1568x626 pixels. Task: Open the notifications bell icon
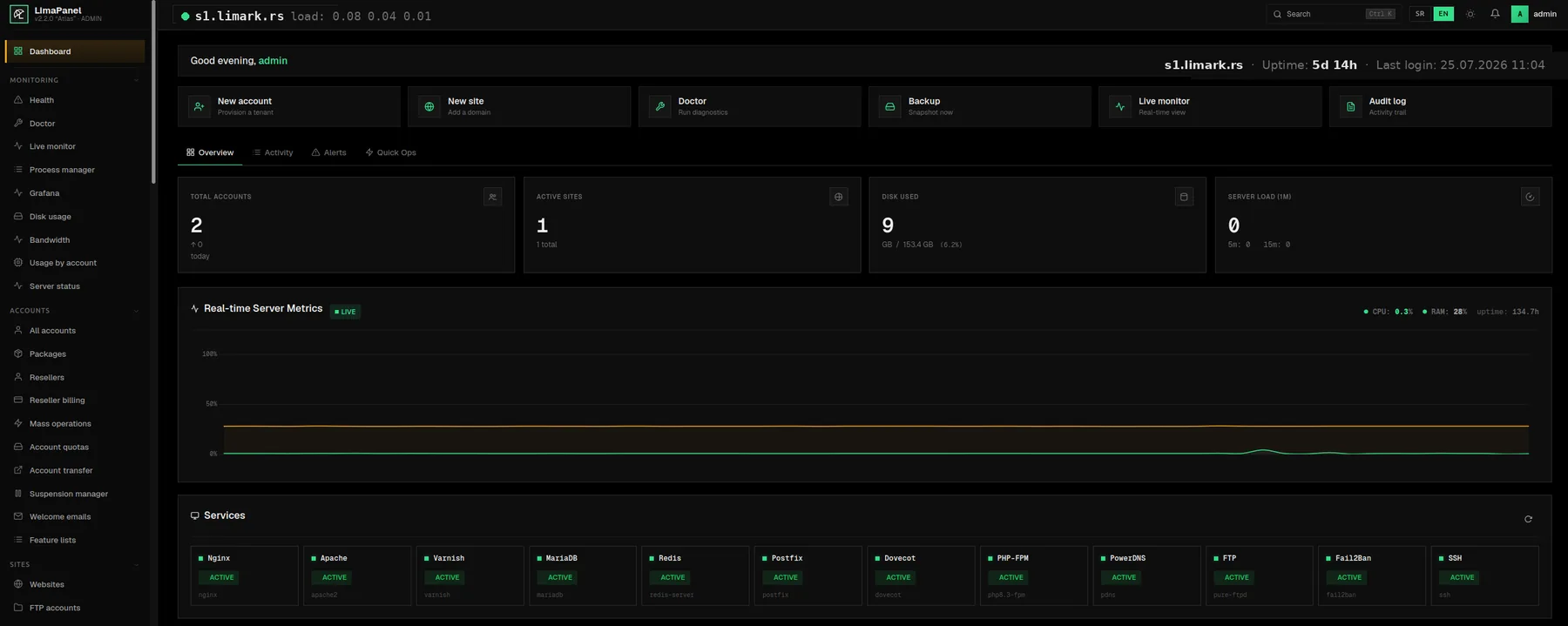(x=1495, y=14)
